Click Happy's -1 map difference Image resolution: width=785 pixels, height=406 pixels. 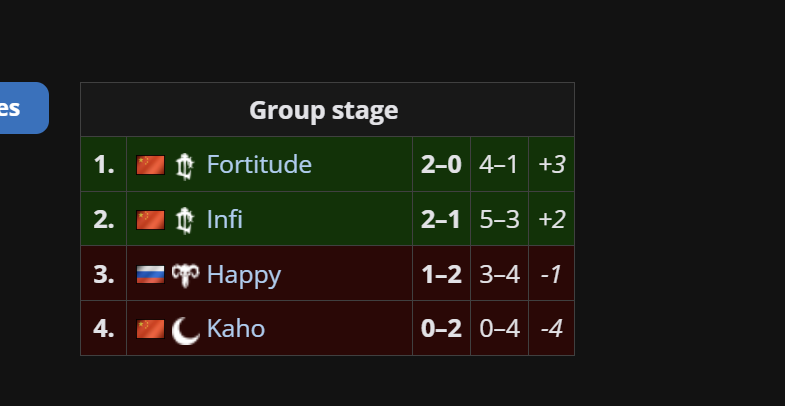[551, 274]
